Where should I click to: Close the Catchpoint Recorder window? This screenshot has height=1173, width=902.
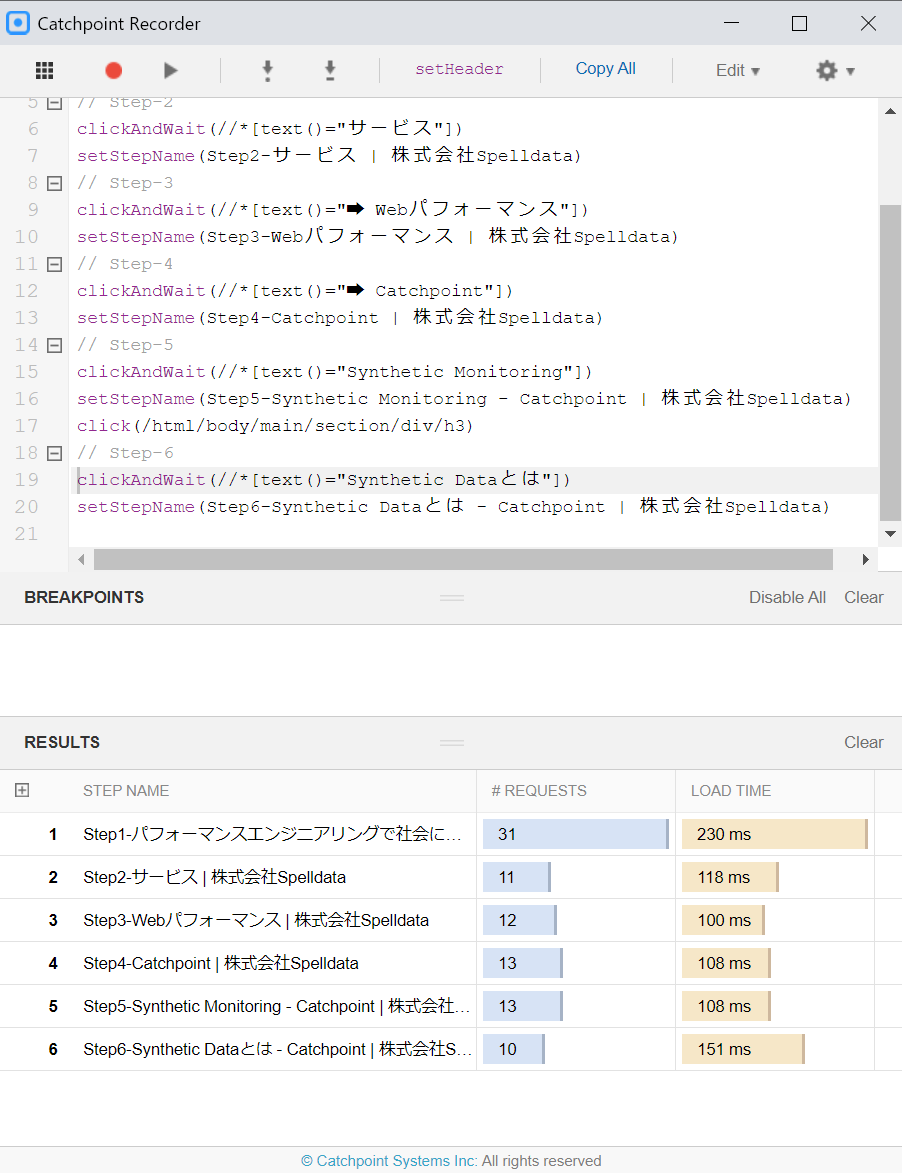click(868, 23)
